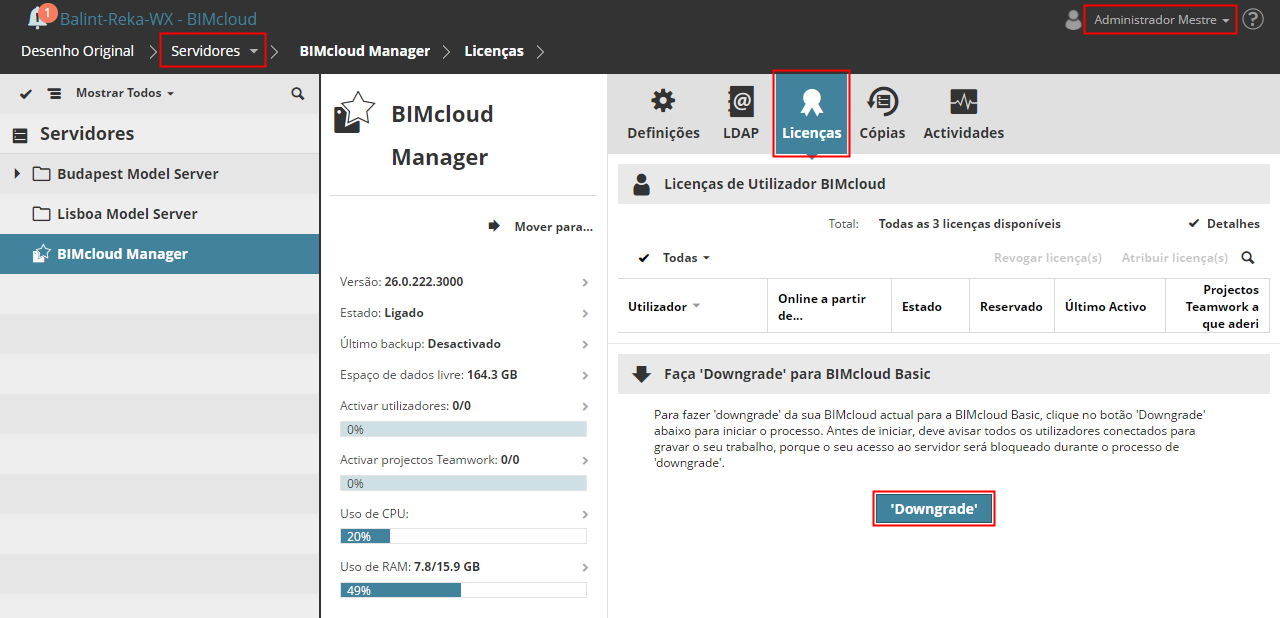The image size is (1280, 618).
Task: Select BIMcloud Manager in the breadcrumb
Action: click(x=365, y=51)
